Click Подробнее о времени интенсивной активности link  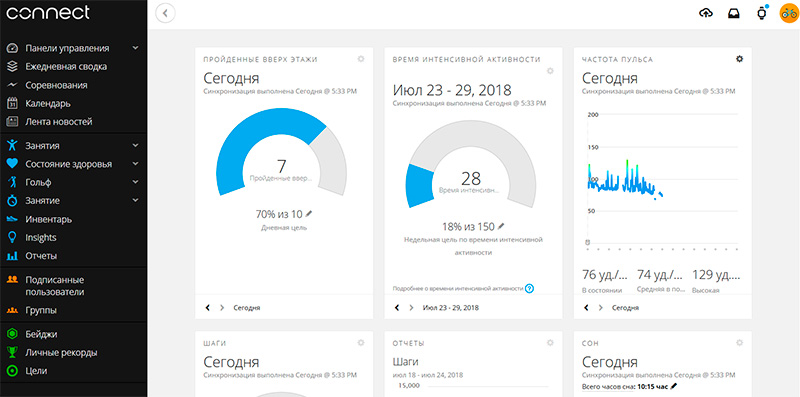click(x=458, y=289)
